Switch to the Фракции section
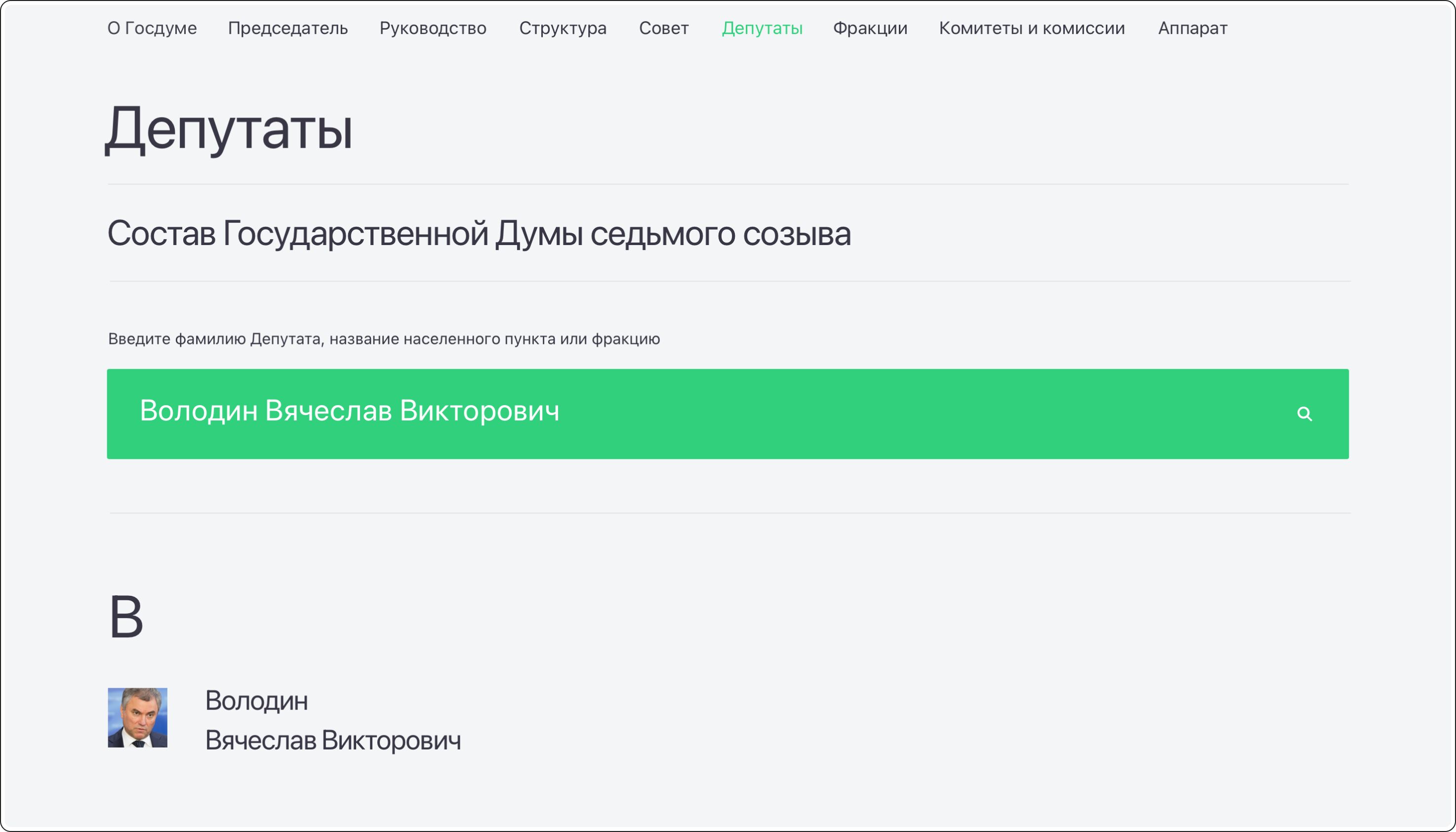This screenshot has height=832, width=1456. pyautogui.click(x=870, y=28)
